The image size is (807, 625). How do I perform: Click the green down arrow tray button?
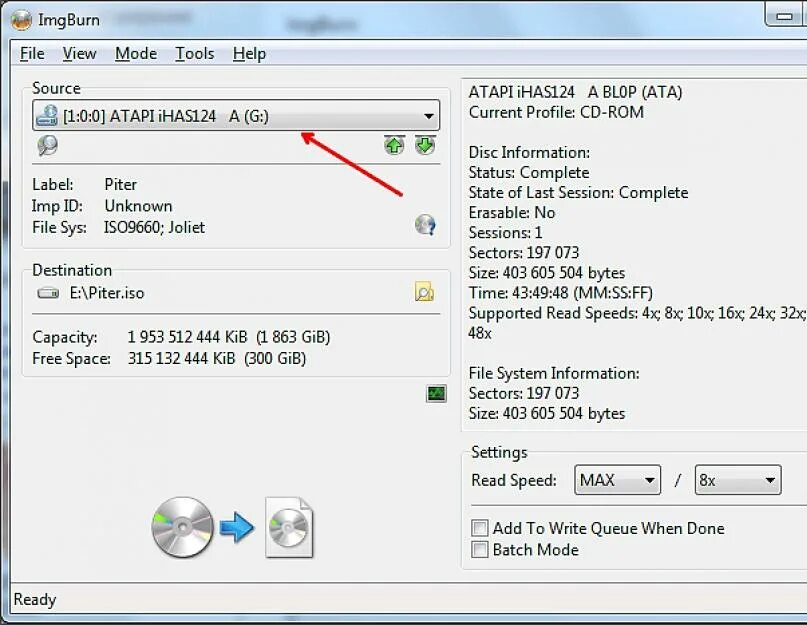pyautogui.click(x=425, y=145)
